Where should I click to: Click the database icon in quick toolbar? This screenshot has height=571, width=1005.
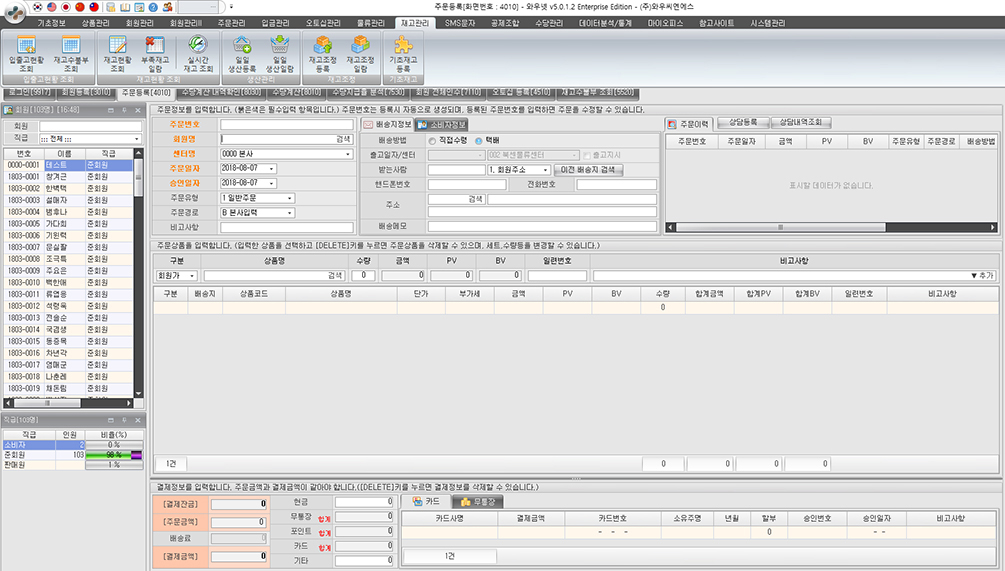click(112, 7)
